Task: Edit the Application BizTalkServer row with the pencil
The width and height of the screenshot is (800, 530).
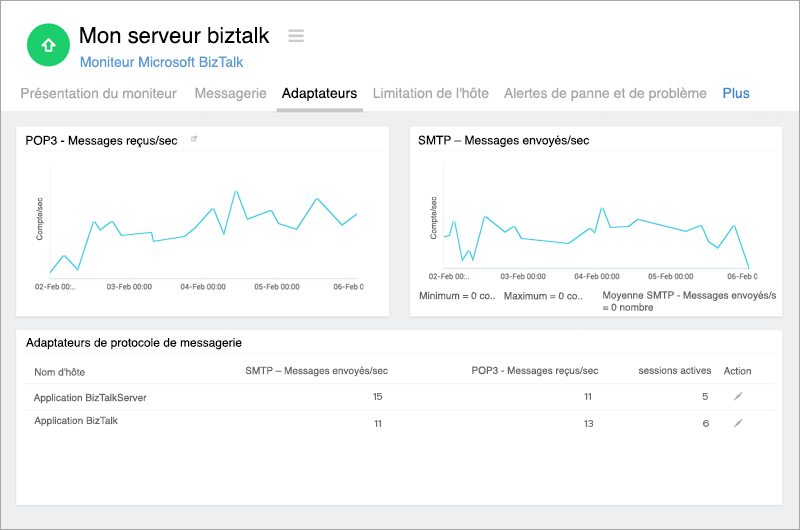Action: click(x=738, y=397)
